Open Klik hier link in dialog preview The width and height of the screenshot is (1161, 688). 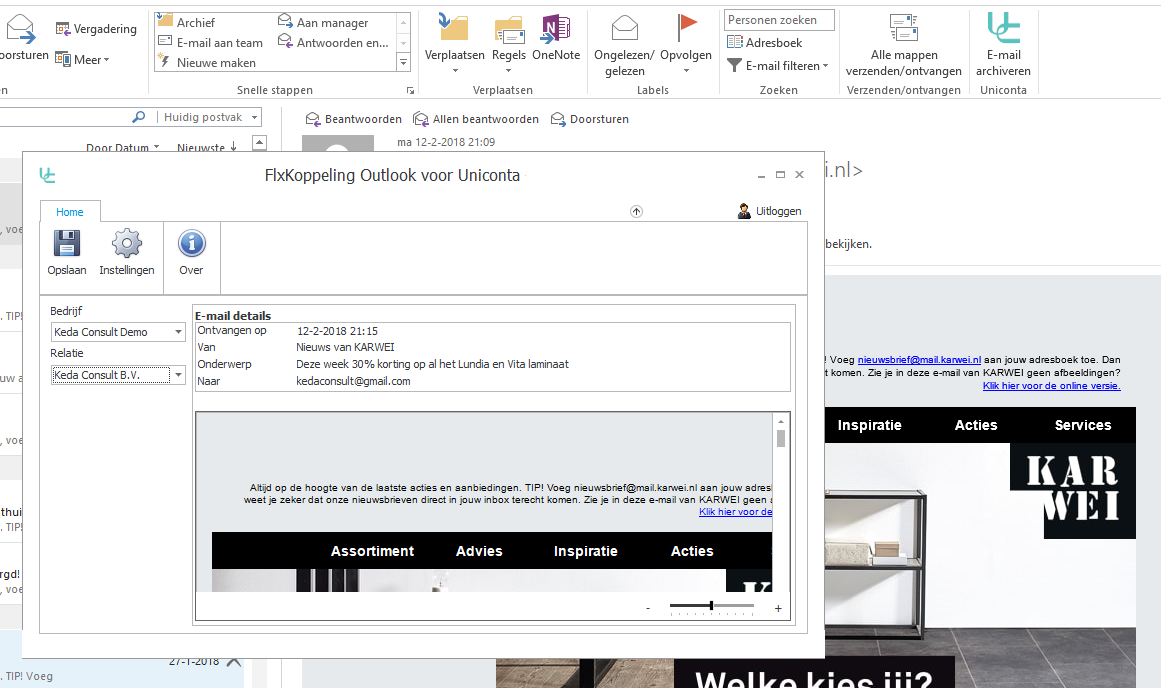[x=735, y=512]
